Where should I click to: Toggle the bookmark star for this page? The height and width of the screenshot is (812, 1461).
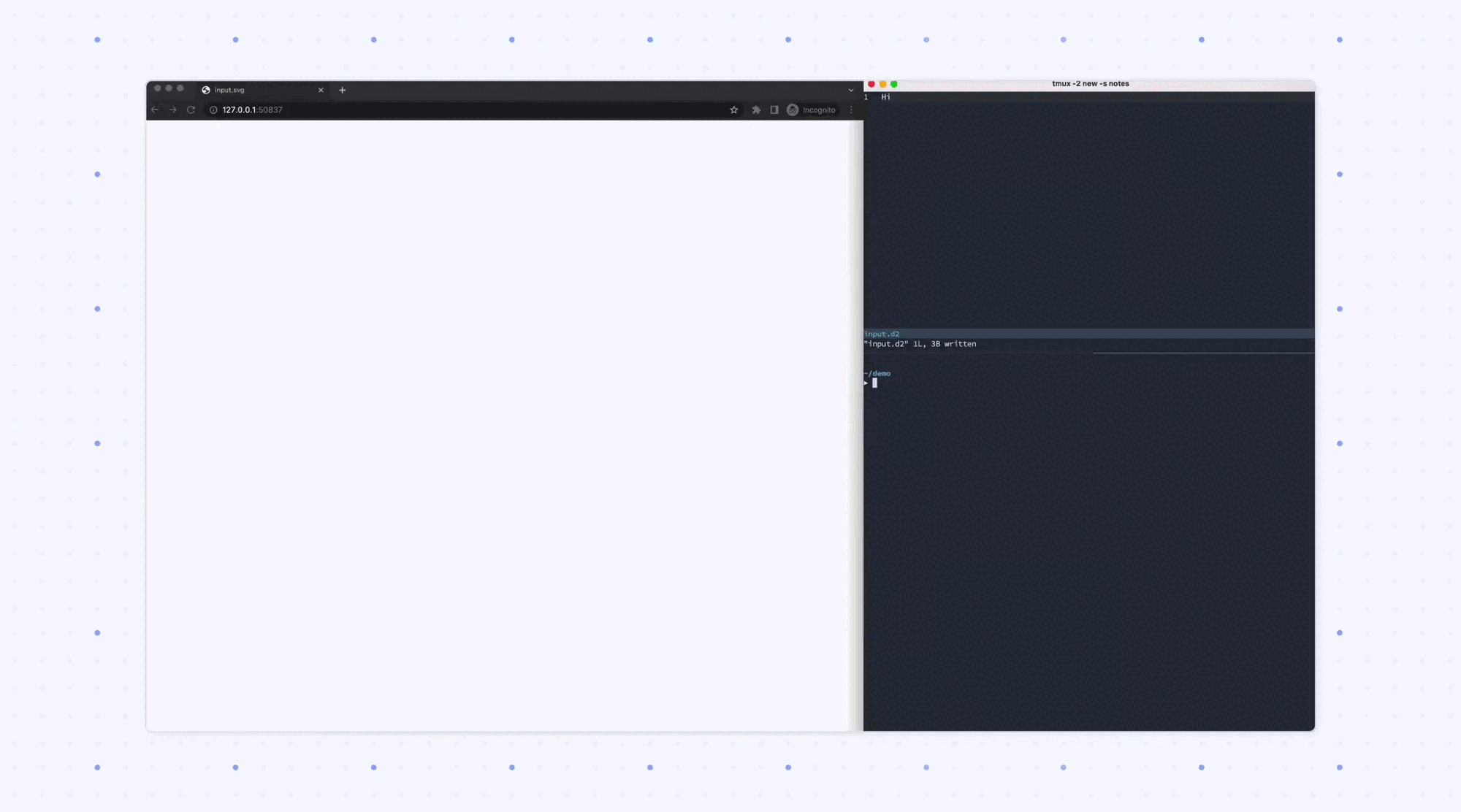click(x=733, y=110)
